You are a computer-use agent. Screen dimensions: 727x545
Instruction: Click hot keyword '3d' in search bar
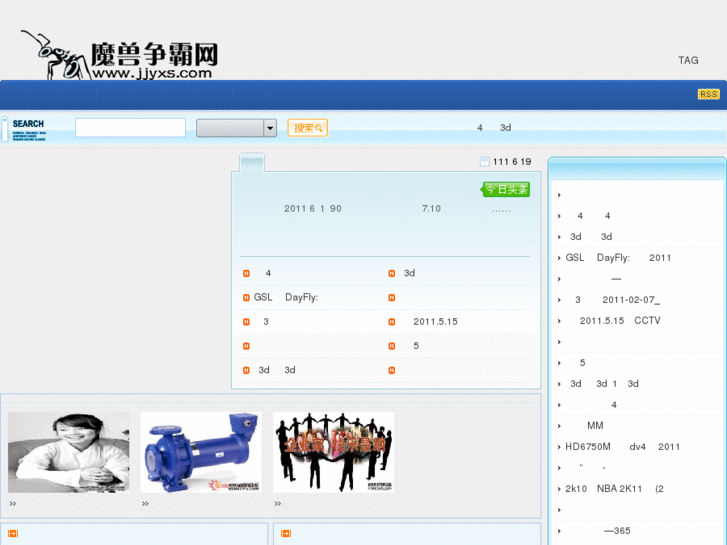pos(505,128)
